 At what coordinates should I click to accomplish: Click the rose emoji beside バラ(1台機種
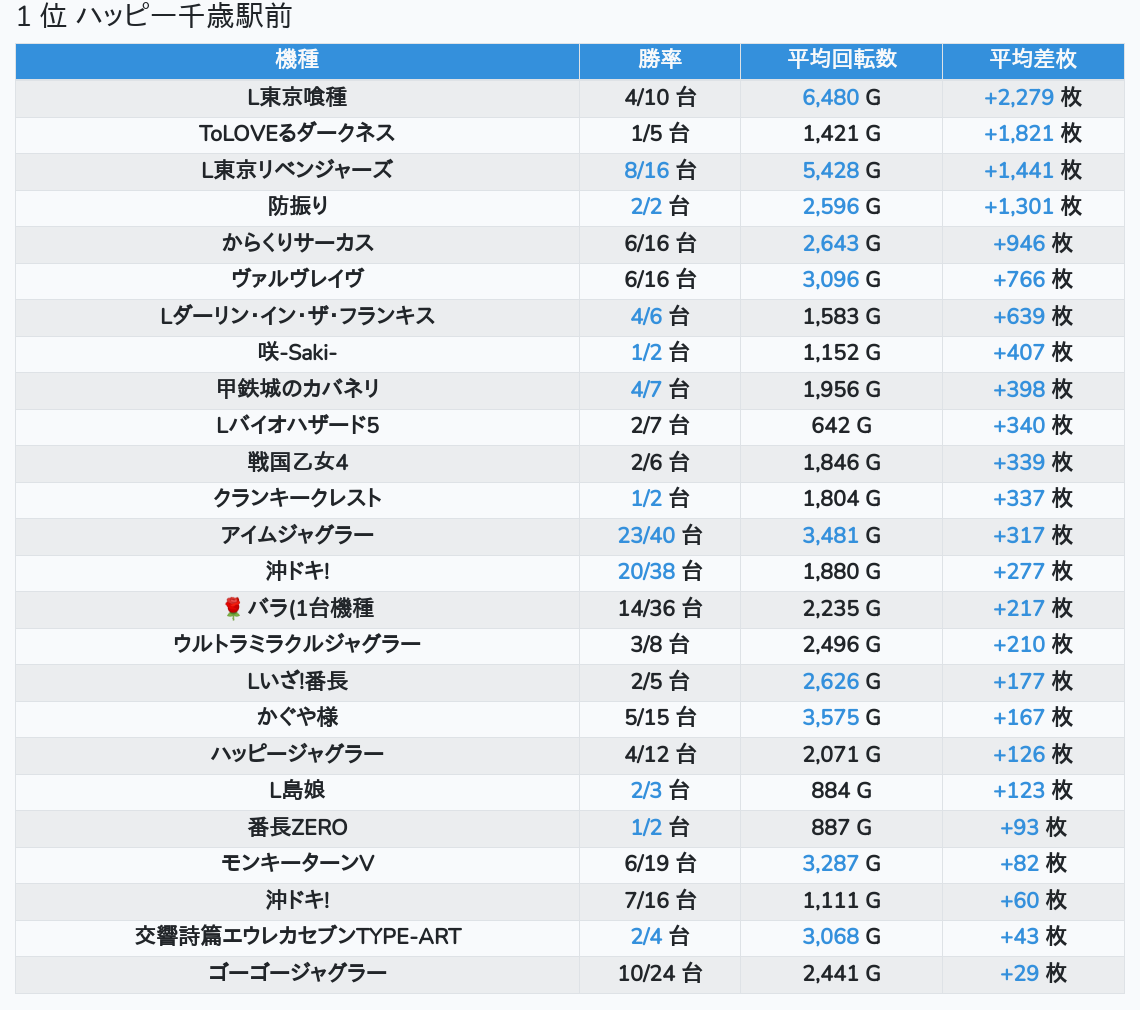[x=233, y=608]
